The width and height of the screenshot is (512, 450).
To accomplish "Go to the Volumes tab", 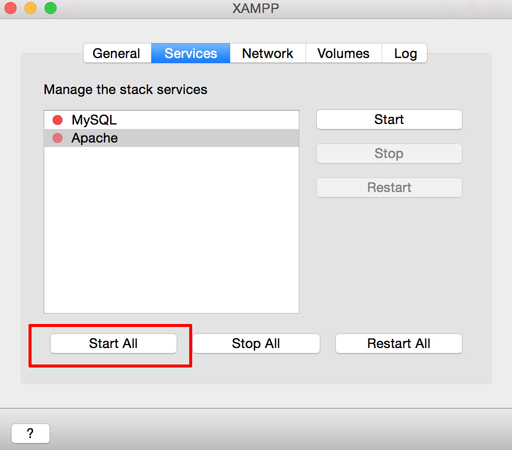I will click(343, 53).
